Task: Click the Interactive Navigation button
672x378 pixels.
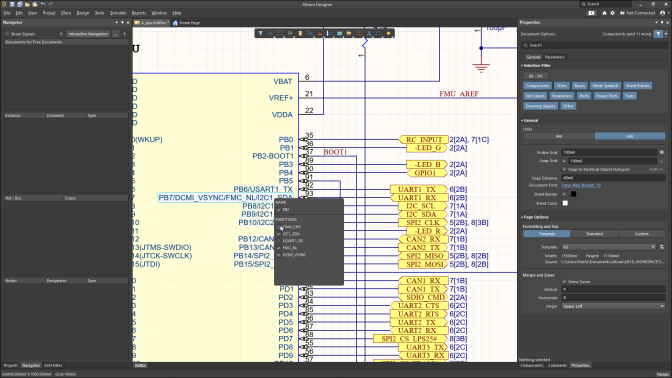Action: pos(88,34)
